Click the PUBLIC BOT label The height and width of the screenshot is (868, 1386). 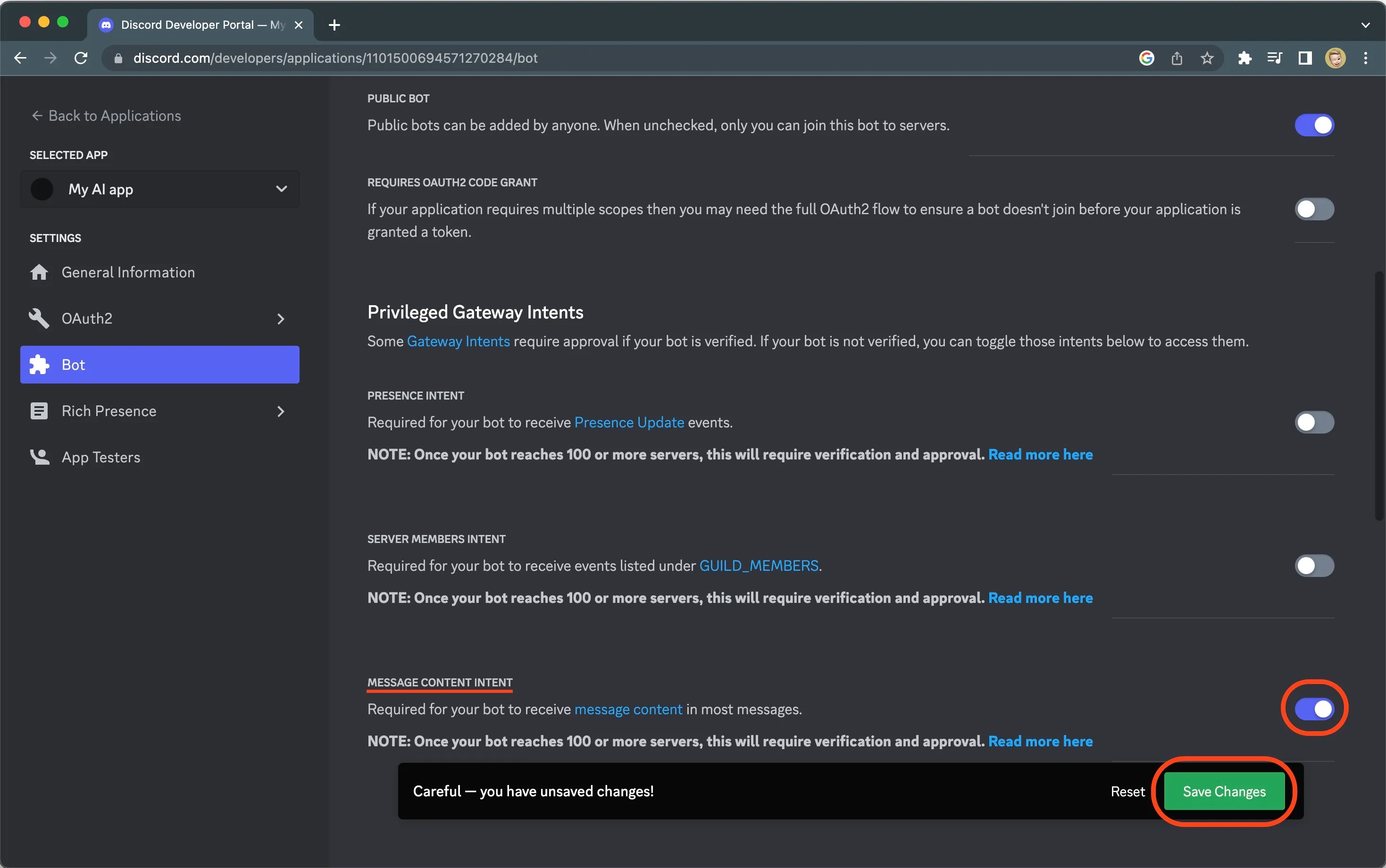coord(398,98)
